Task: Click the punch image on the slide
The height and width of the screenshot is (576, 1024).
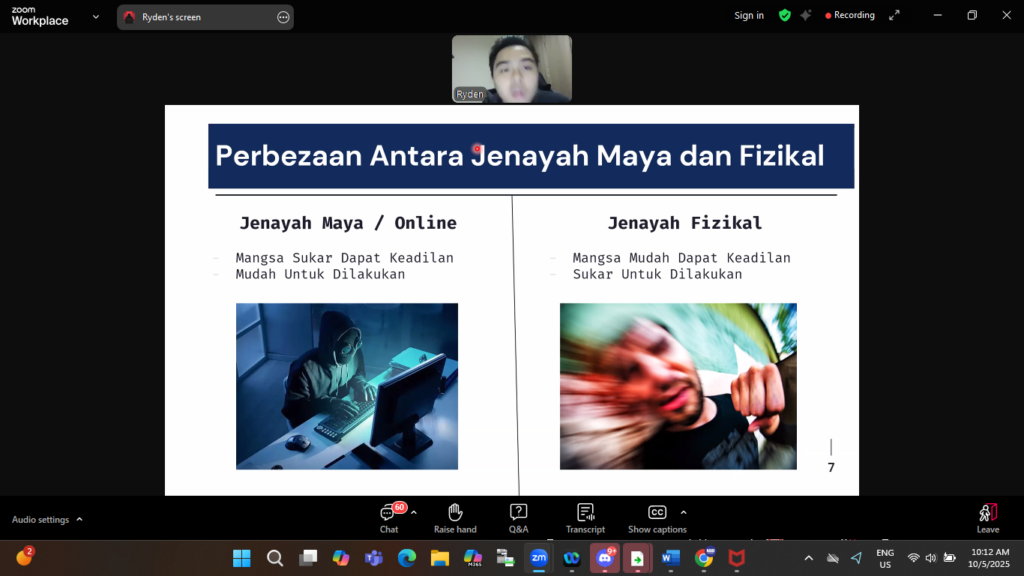Action: point(678,386)
